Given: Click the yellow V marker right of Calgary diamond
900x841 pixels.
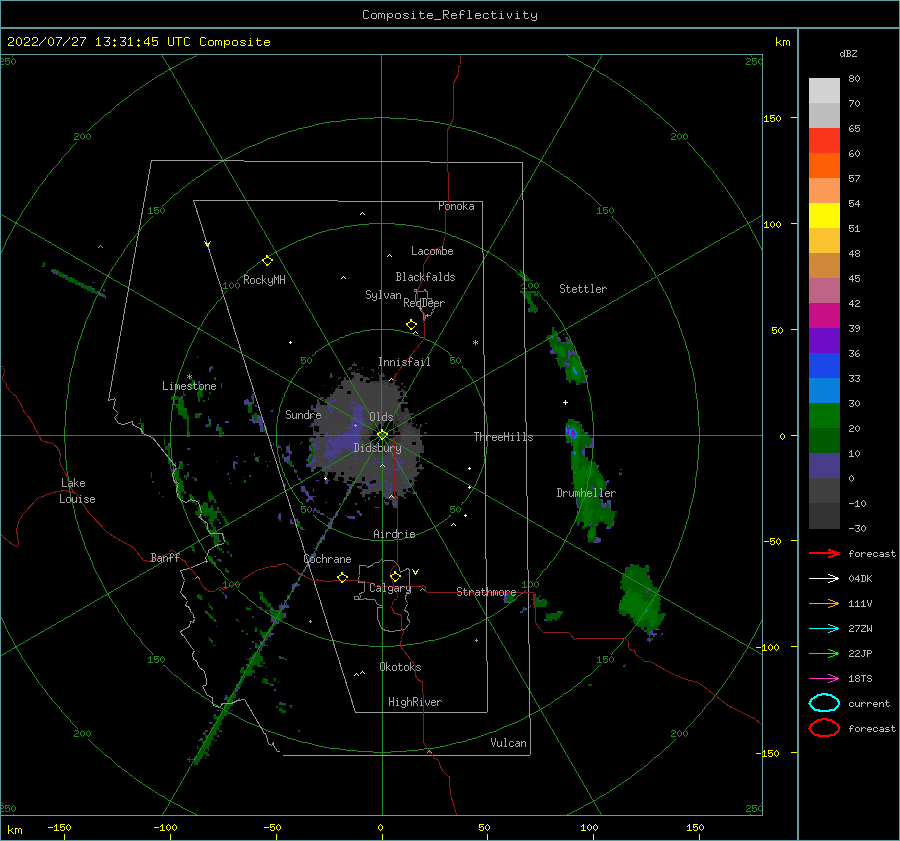Looking at the screenshot, I should coord(416,572).
